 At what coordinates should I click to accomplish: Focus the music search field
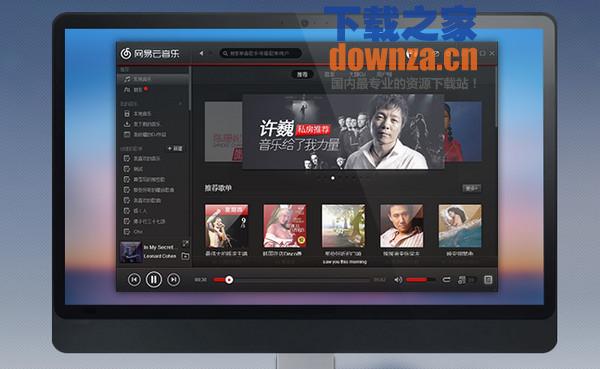click(x=261, y=53)
